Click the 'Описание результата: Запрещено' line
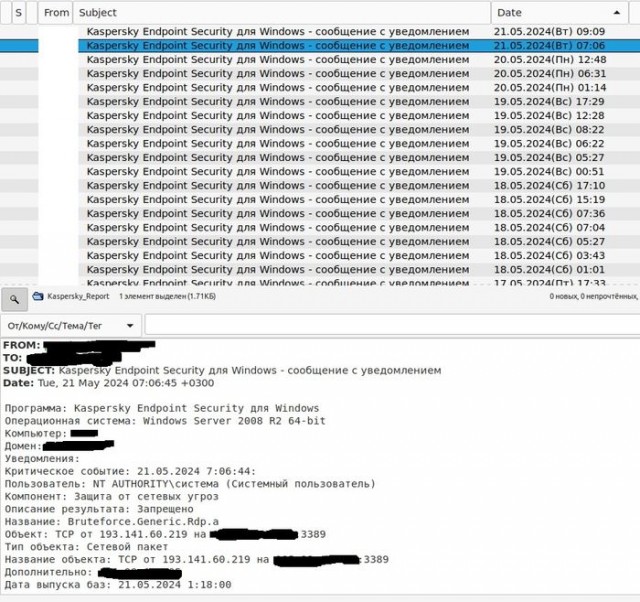The width and height of the screenshot is (640, 602). (x=99, y=509)
